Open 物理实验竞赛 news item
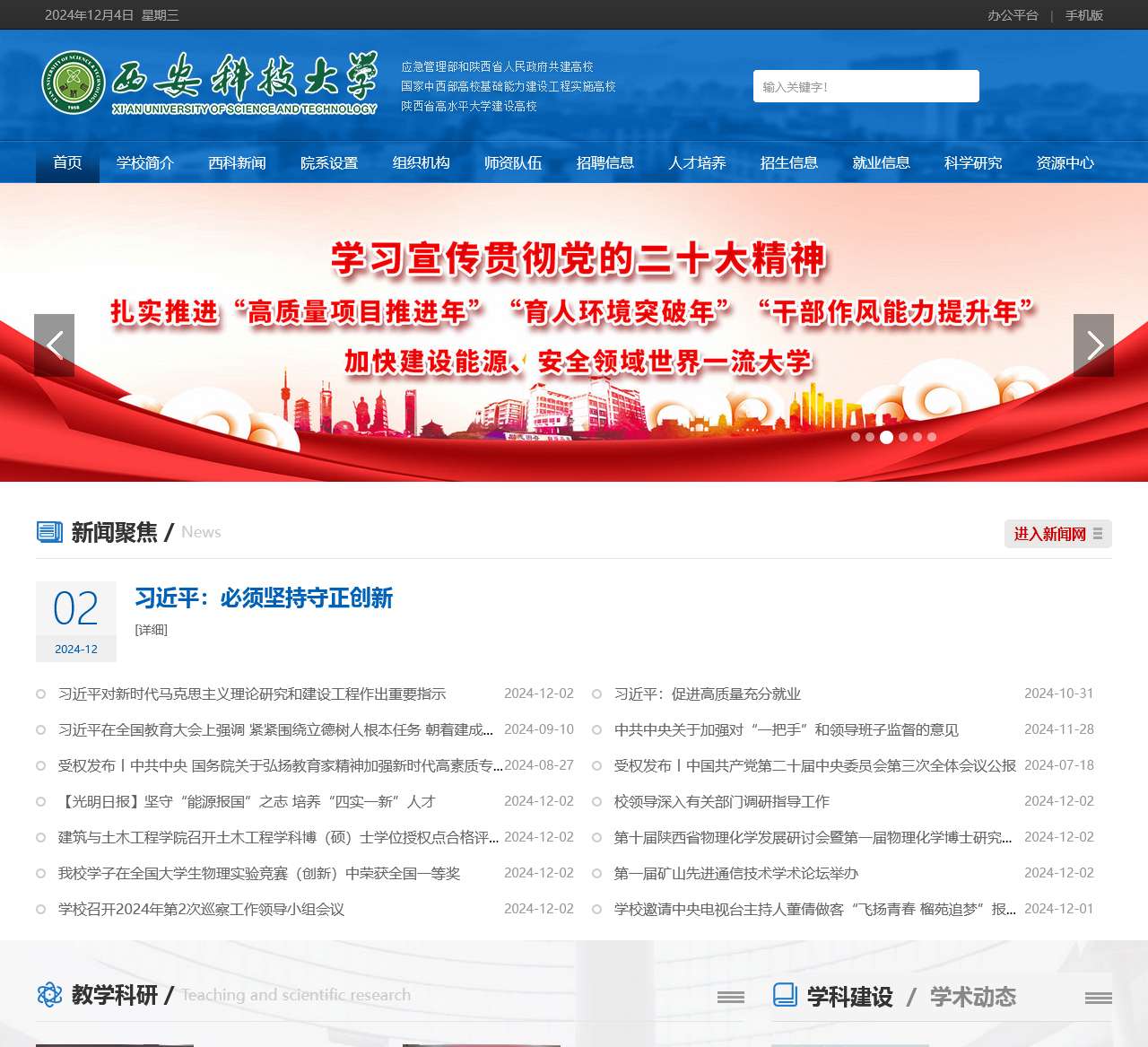 (259, 873)
